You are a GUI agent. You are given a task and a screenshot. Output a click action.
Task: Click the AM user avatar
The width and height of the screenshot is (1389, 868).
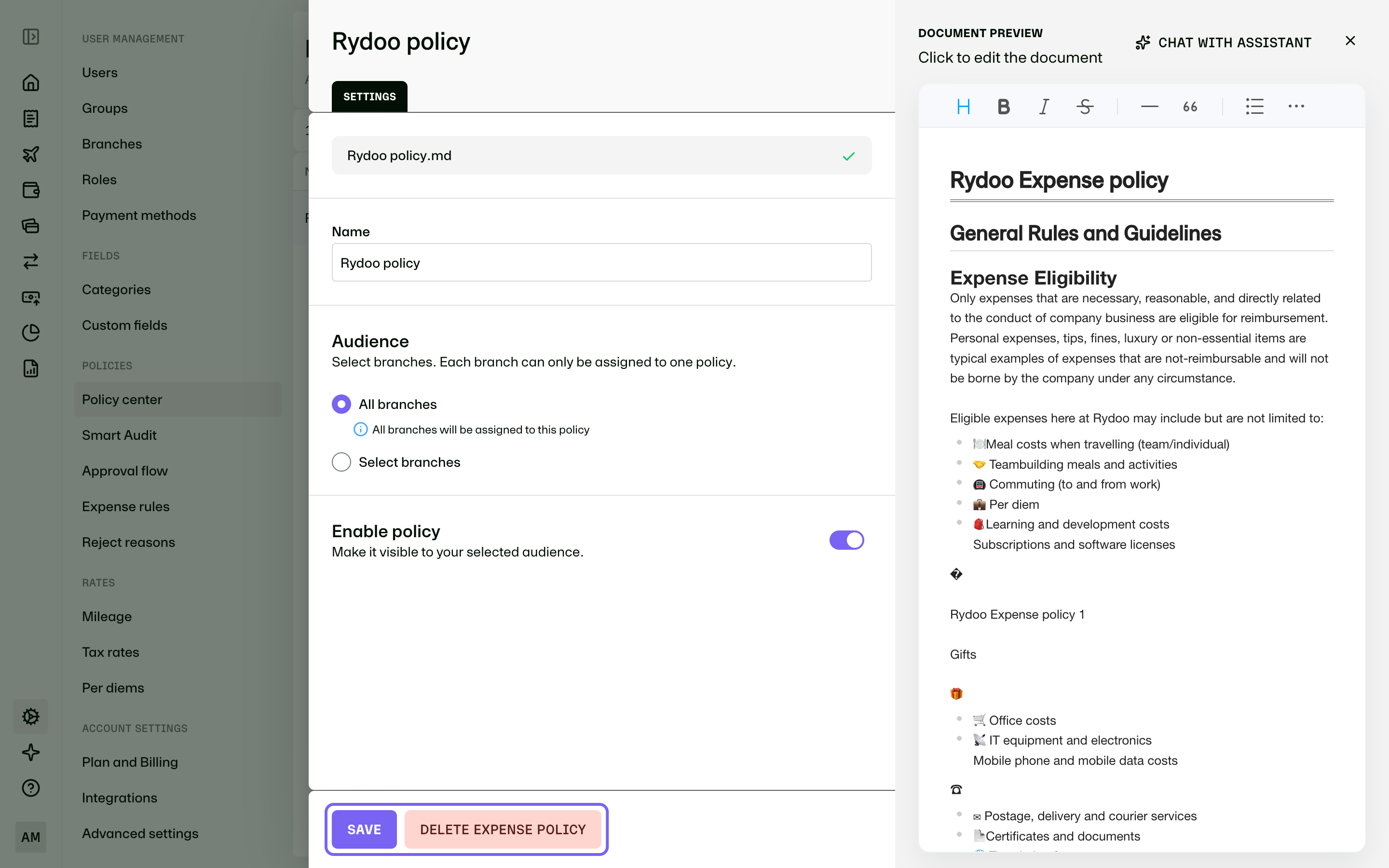coord(31,837)
